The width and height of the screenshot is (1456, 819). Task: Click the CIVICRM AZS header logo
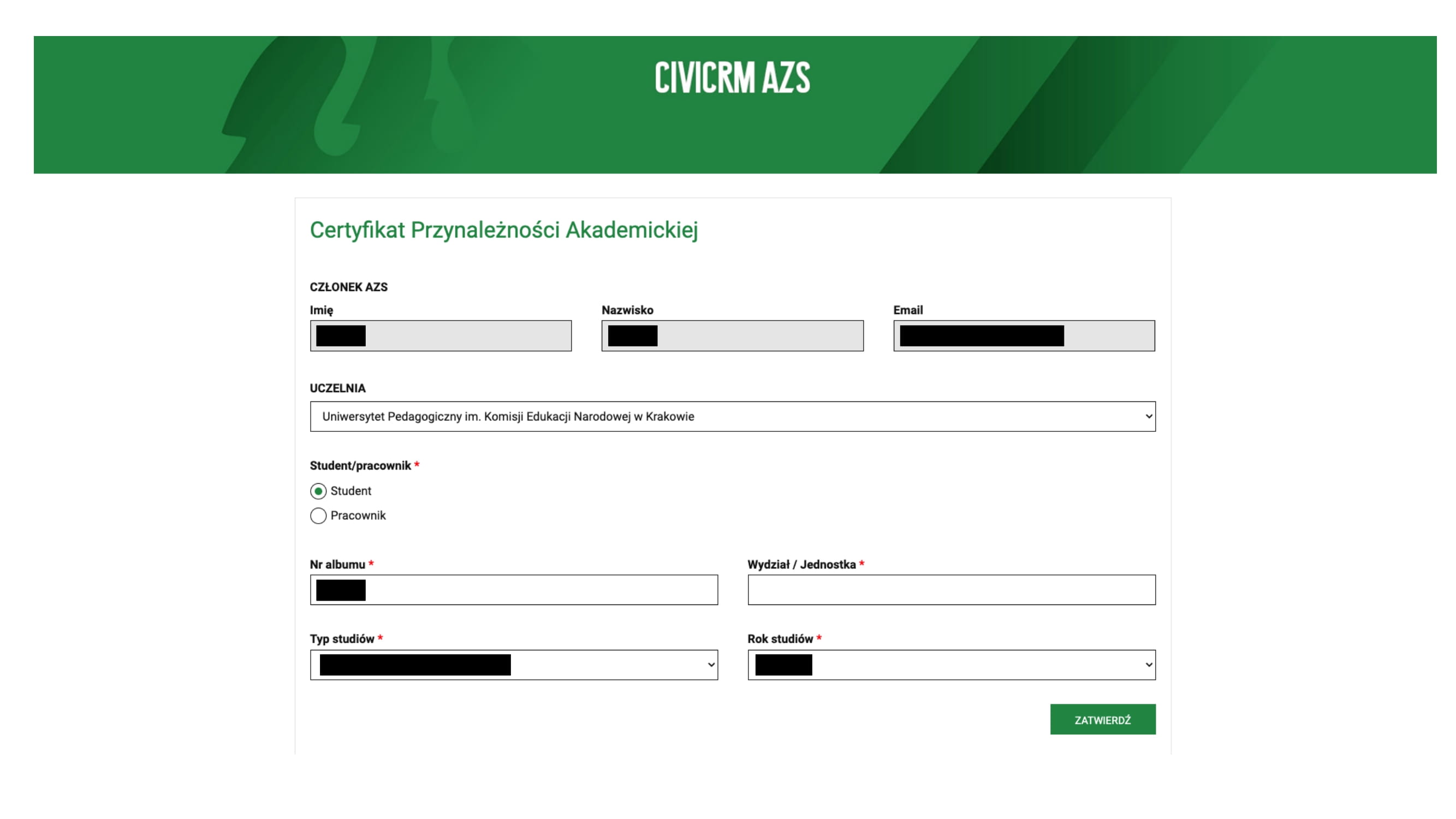[x=732, y=78]
